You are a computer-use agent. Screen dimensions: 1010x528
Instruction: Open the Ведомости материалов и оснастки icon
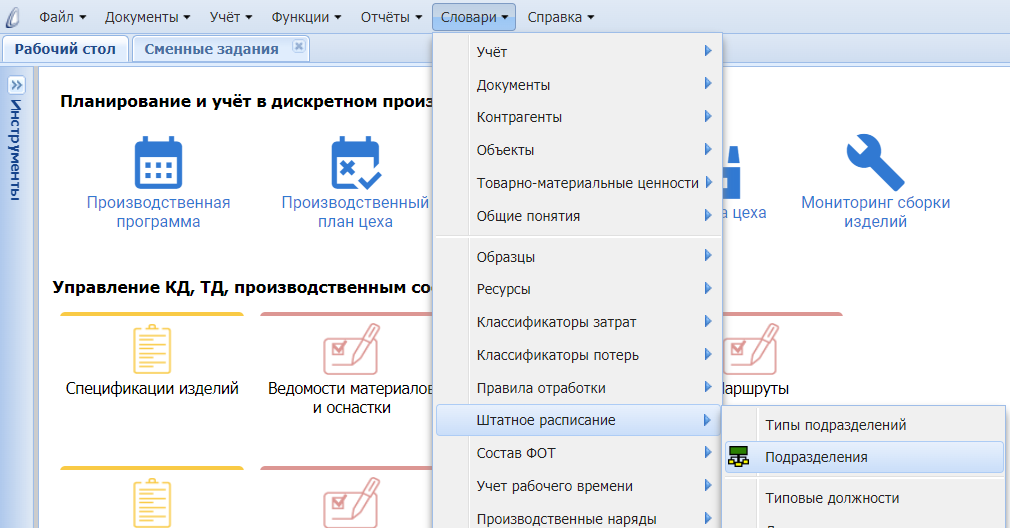(x=350, y=349)
